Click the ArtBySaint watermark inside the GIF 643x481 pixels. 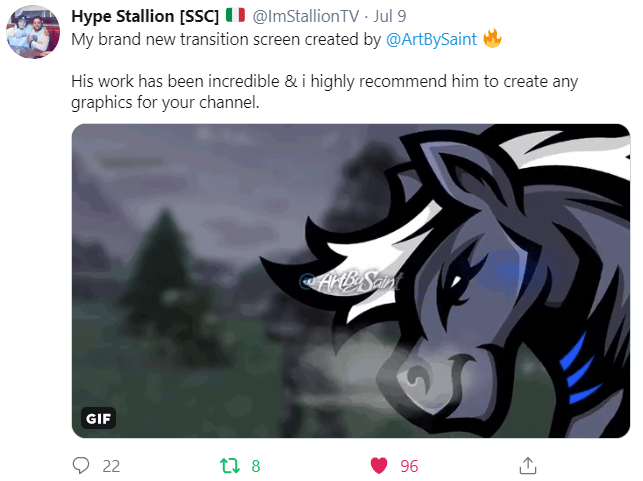coord(351,281)
